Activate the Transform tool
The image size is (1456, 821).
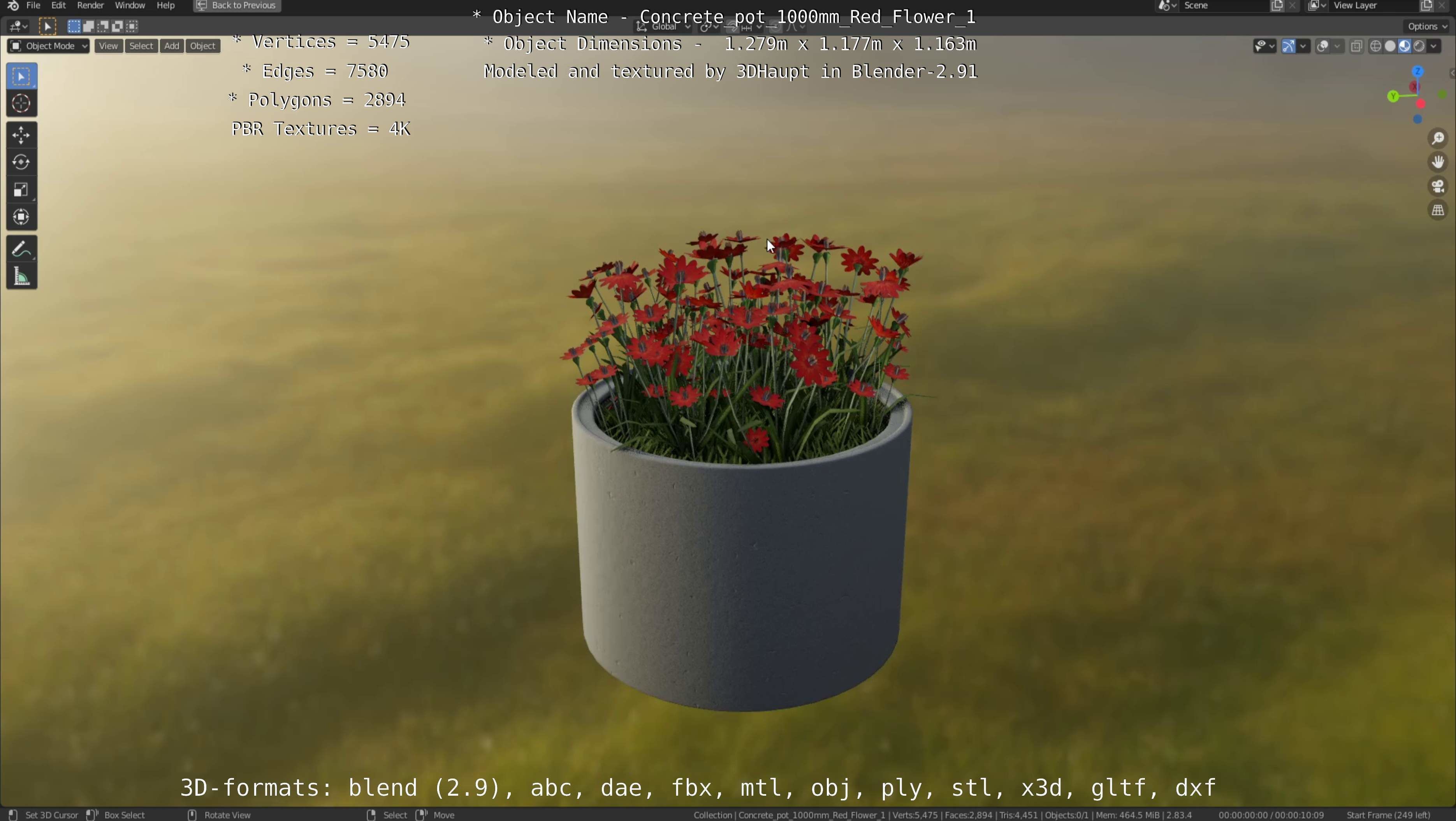21,217
